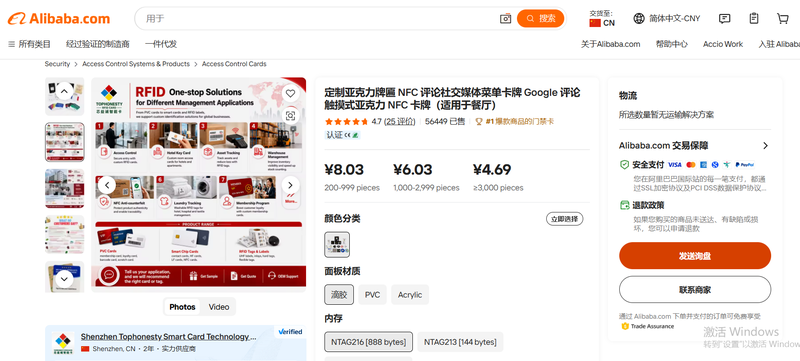Click the 发送询盘 button
The height and width of the screenshot is (361, 800).
tap(695, 256)
